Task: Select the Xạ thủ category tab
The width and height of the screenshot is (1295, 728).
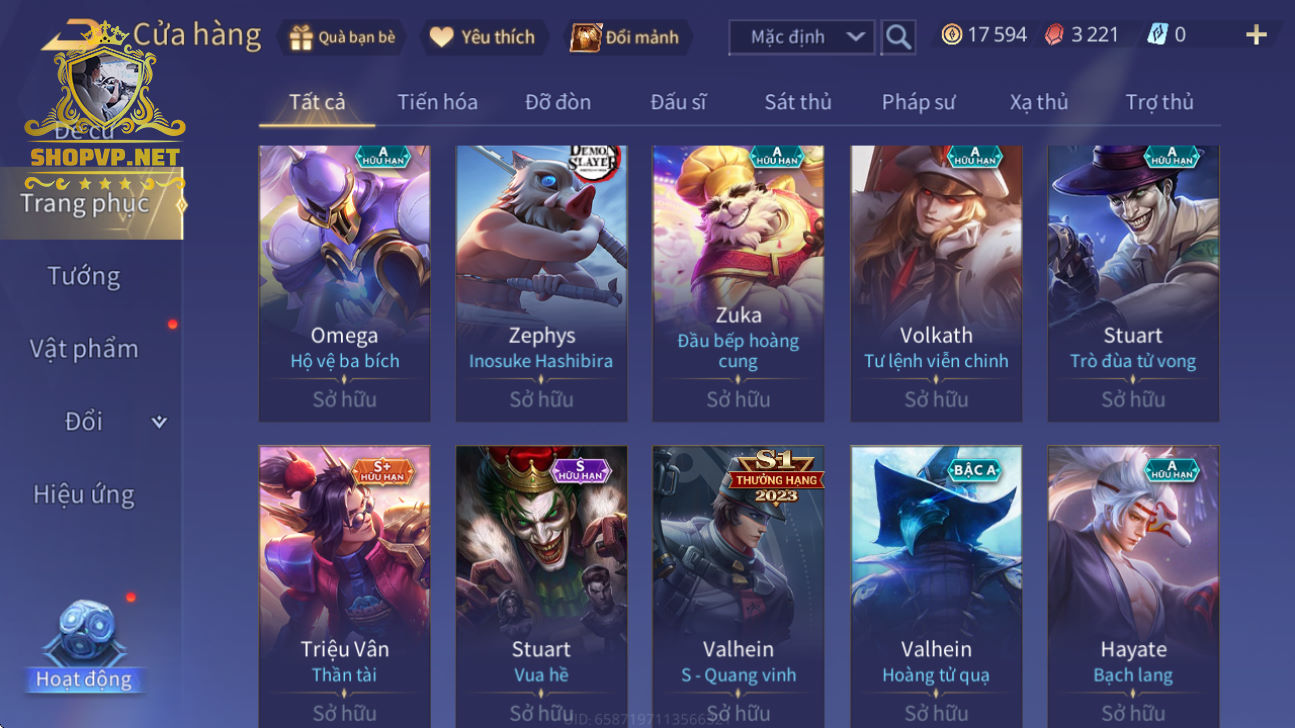Action: pos(1039,102)
